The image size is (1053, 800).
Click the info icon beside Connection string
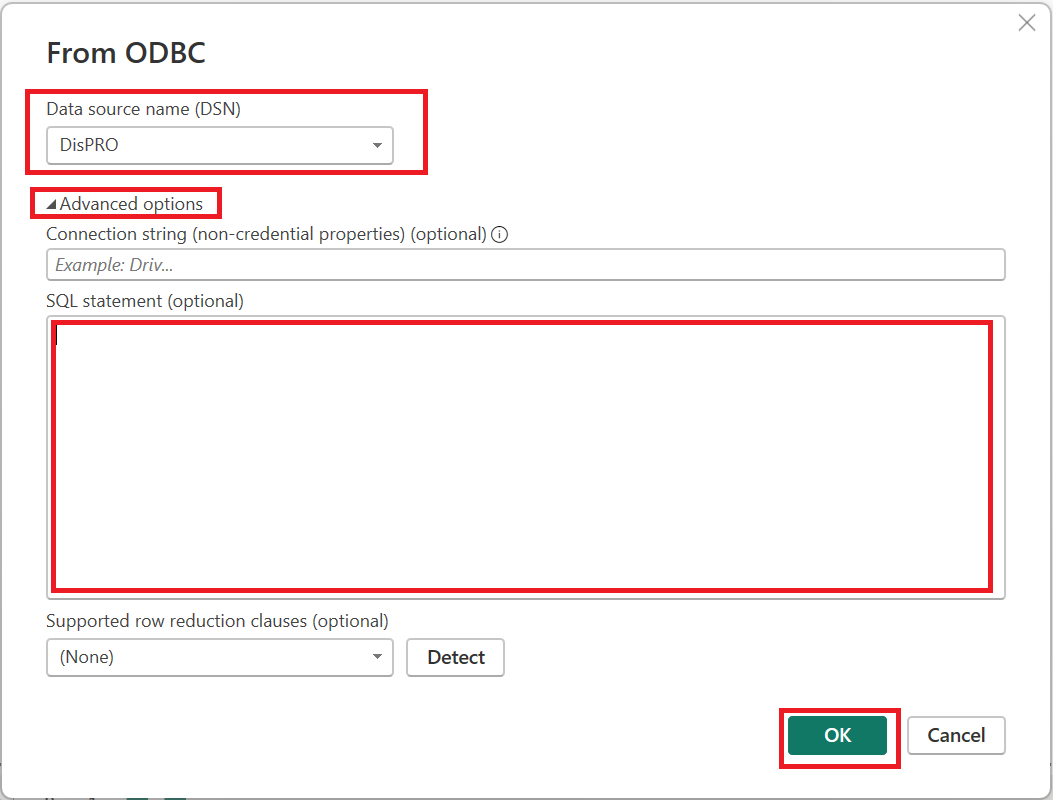(x=498, y=234)
